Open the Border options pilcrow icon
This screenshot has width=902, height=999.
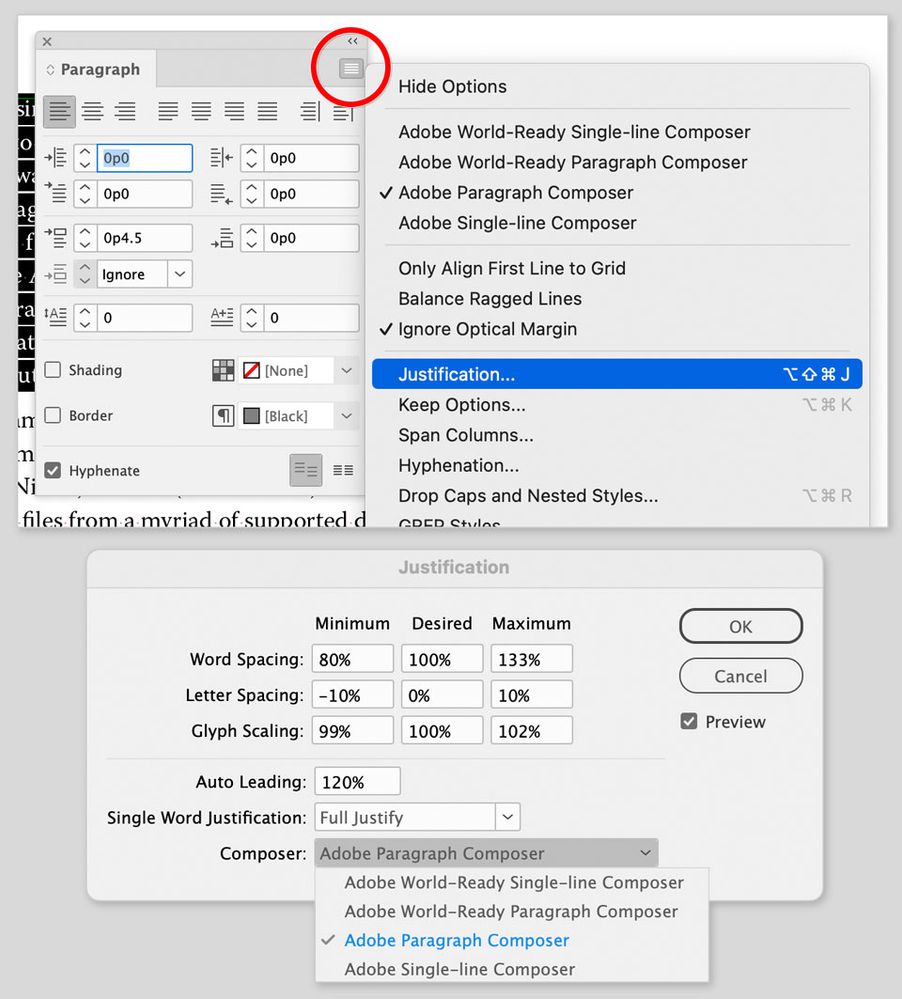pos(223,416)
